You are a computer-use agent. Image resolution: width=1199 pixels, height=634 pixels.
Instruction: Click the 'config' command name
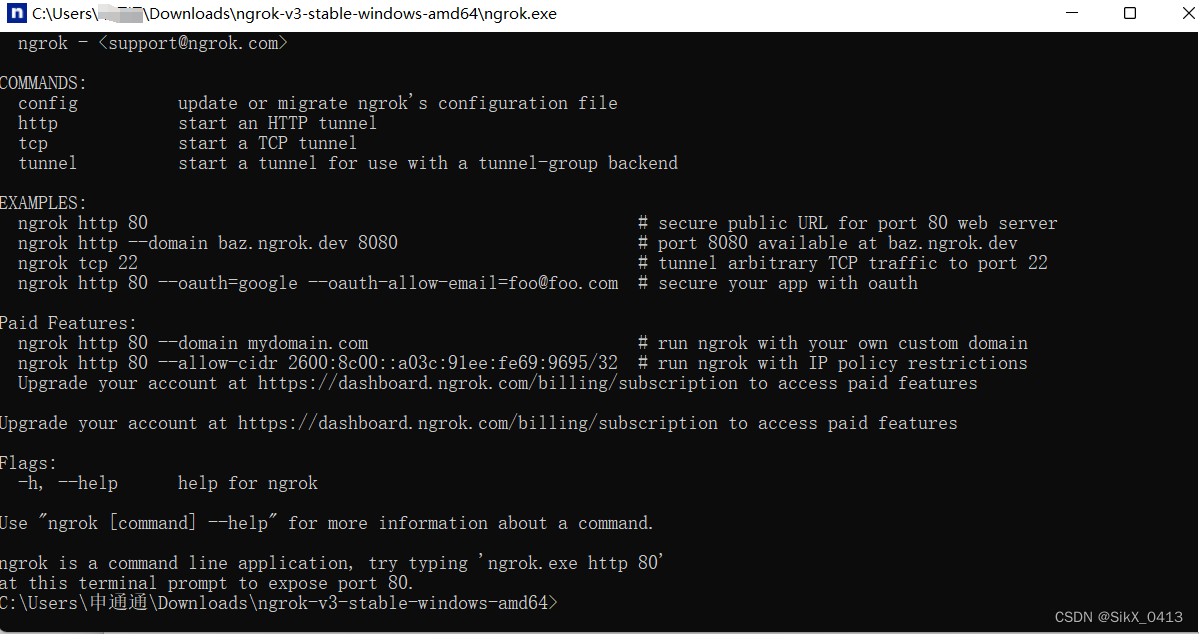(48, 103)
